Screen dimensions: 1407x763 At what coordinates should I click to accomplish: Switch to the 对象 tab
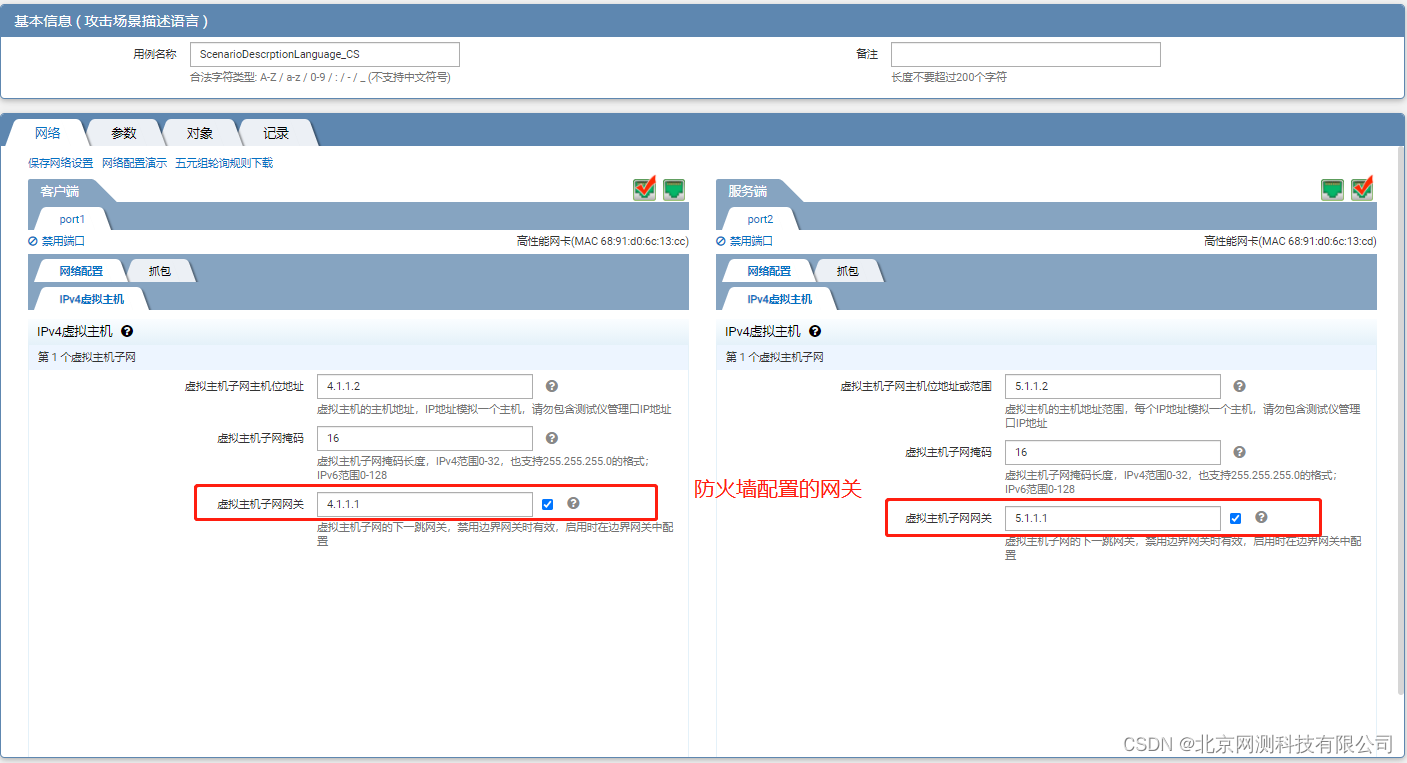click(x=200, y=133)
